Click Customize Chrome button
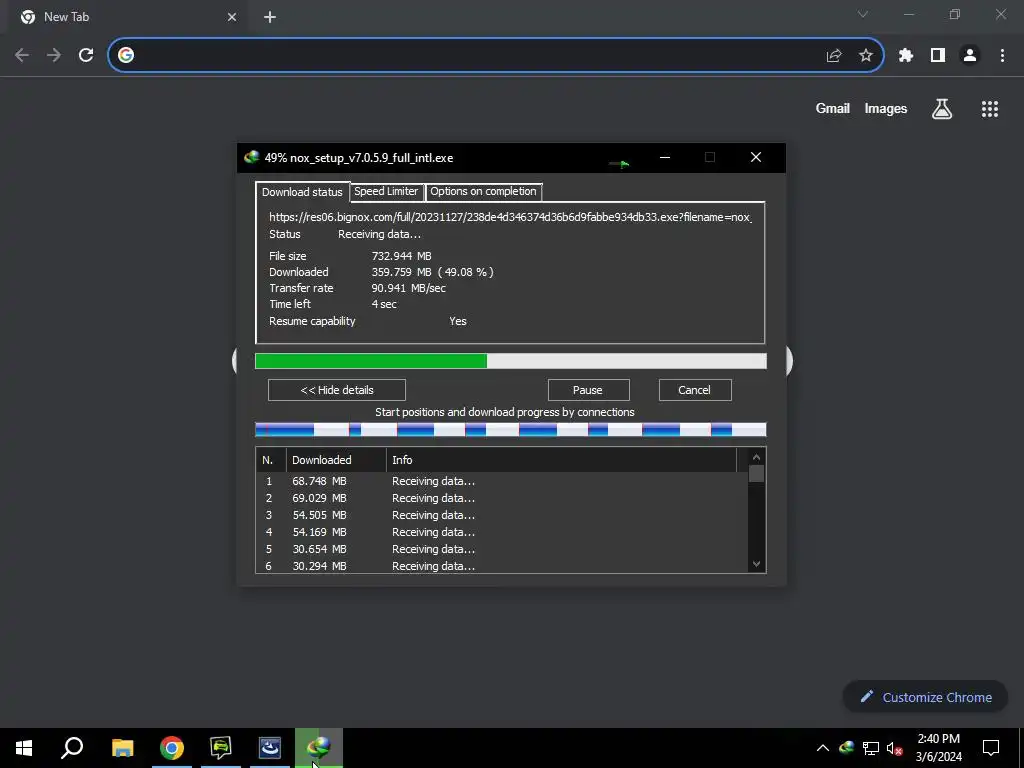 tap(925, 697)
